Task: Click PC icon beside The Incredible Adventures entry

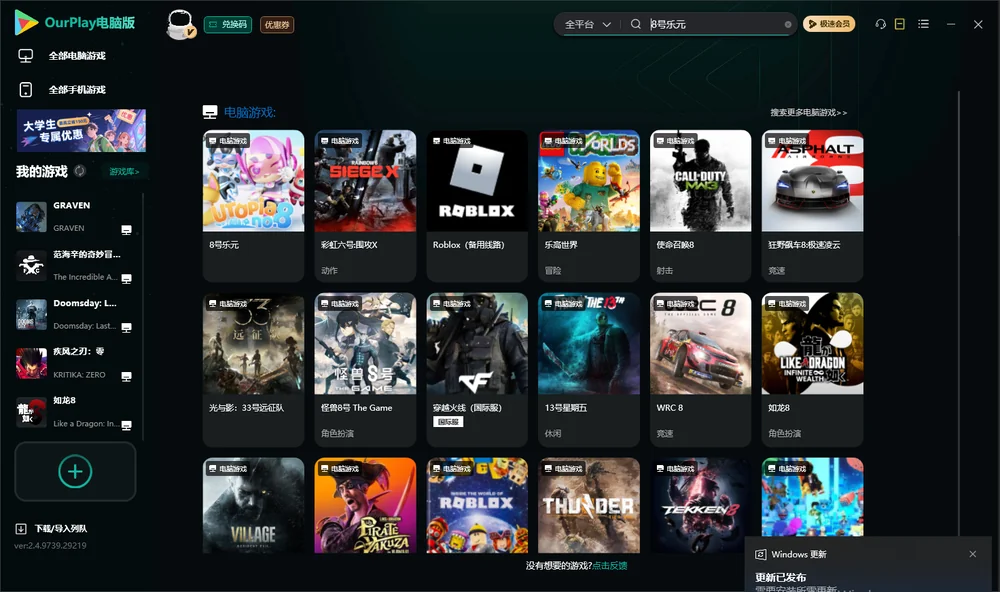Action: point(126,279)
